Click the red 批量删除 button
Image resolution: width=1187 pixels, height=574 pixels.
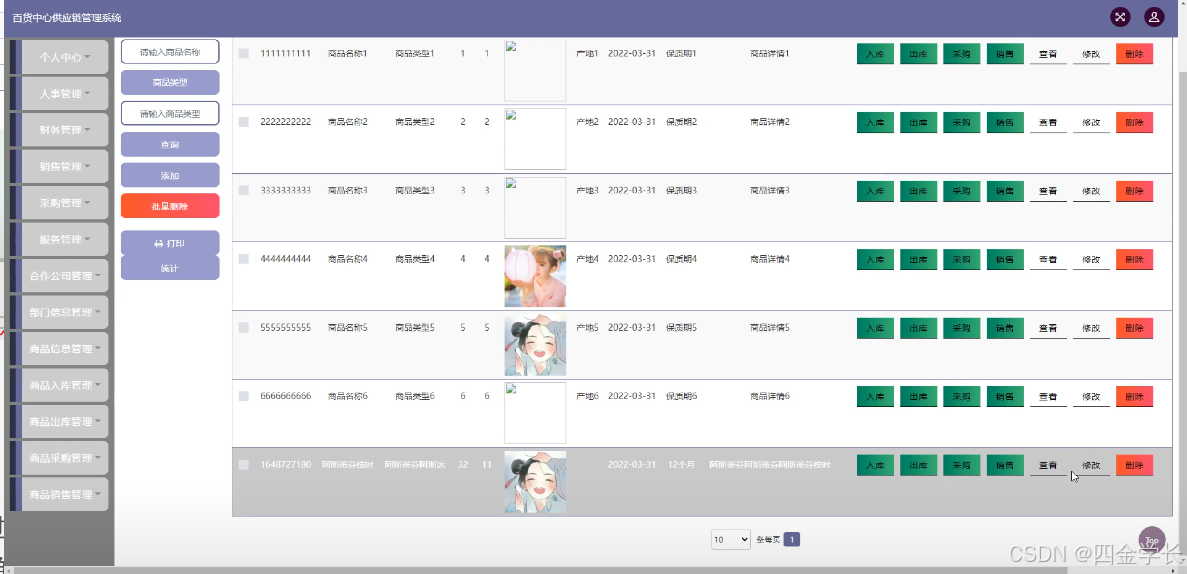[x=170, y=206]
